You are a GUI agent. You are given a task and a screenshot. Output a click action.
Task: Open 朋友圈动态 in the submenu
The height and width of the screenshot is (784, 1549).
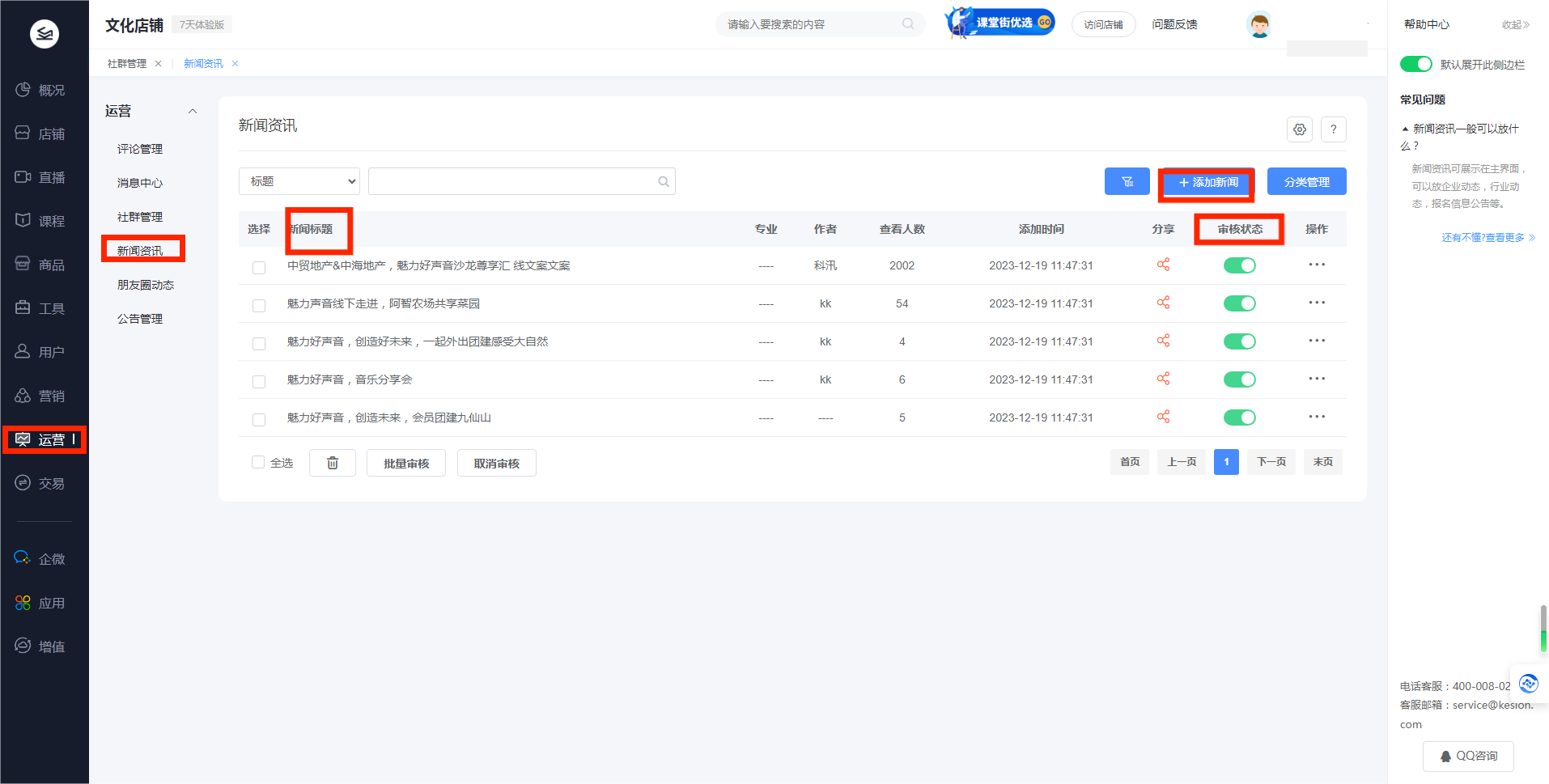tap(146, 285)
